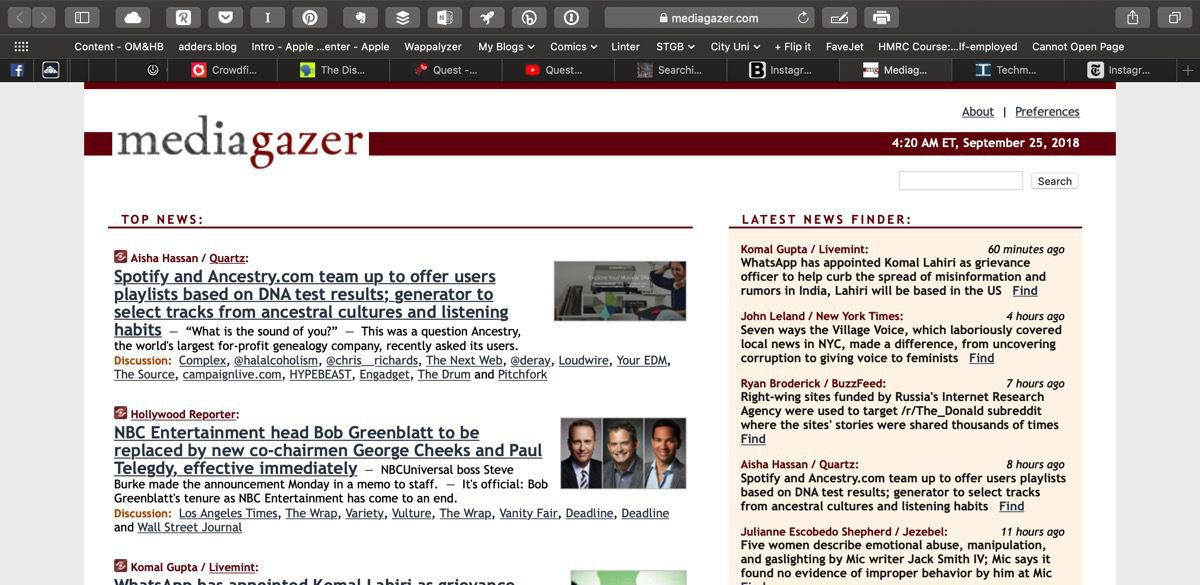
Task: Open the NBC co-chairmen portraits thumbnail
Action: pyautogui.click(x=623, y=453)
